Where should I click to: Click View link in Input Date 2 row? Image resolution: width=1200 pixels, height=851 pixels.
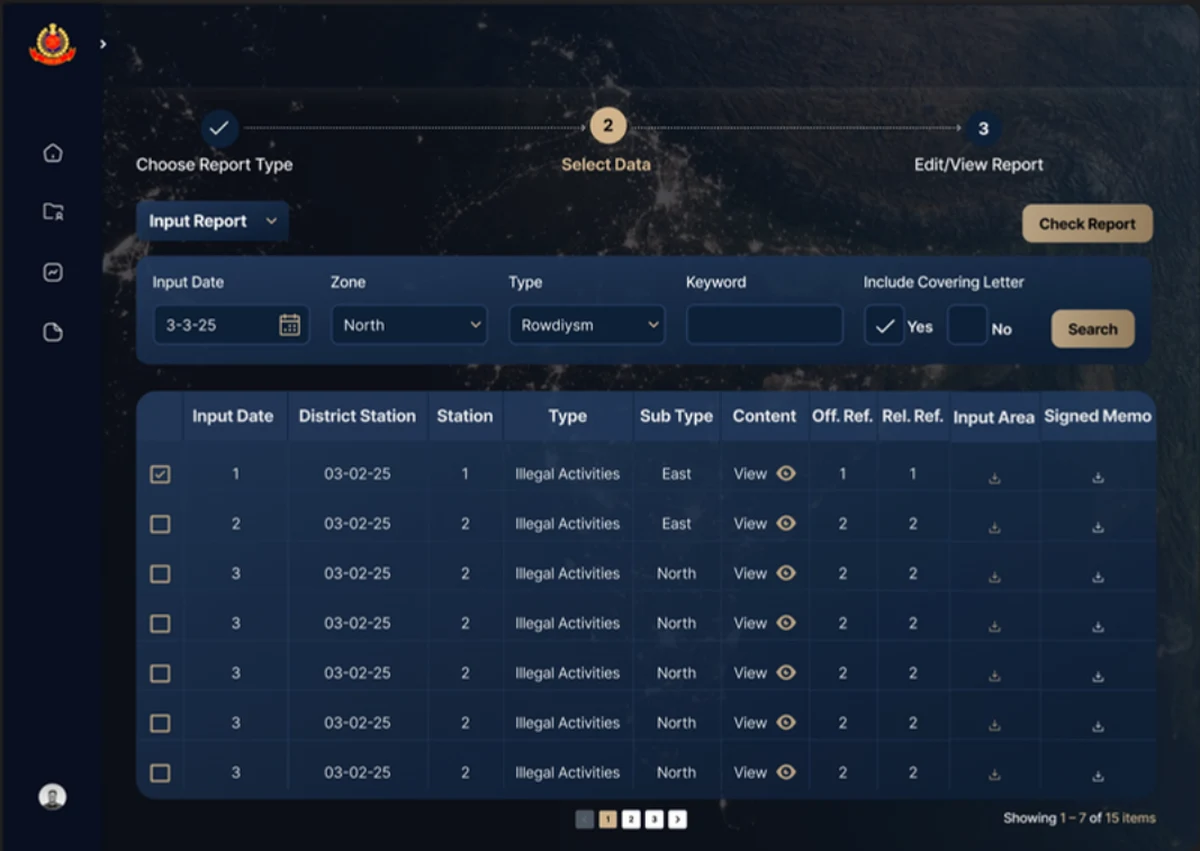(750, 524)
